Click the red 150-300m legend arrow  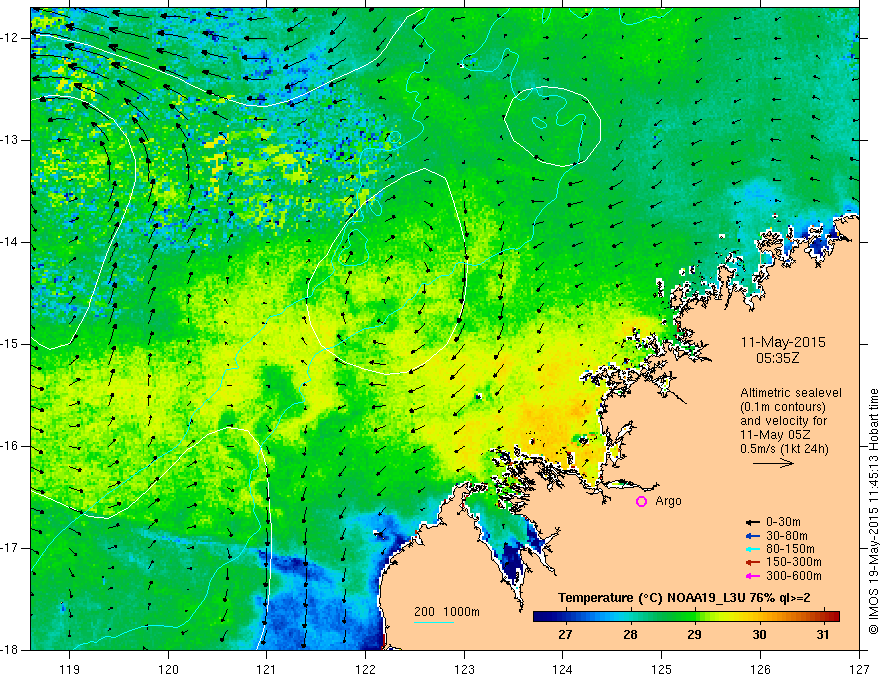point(753,563)
